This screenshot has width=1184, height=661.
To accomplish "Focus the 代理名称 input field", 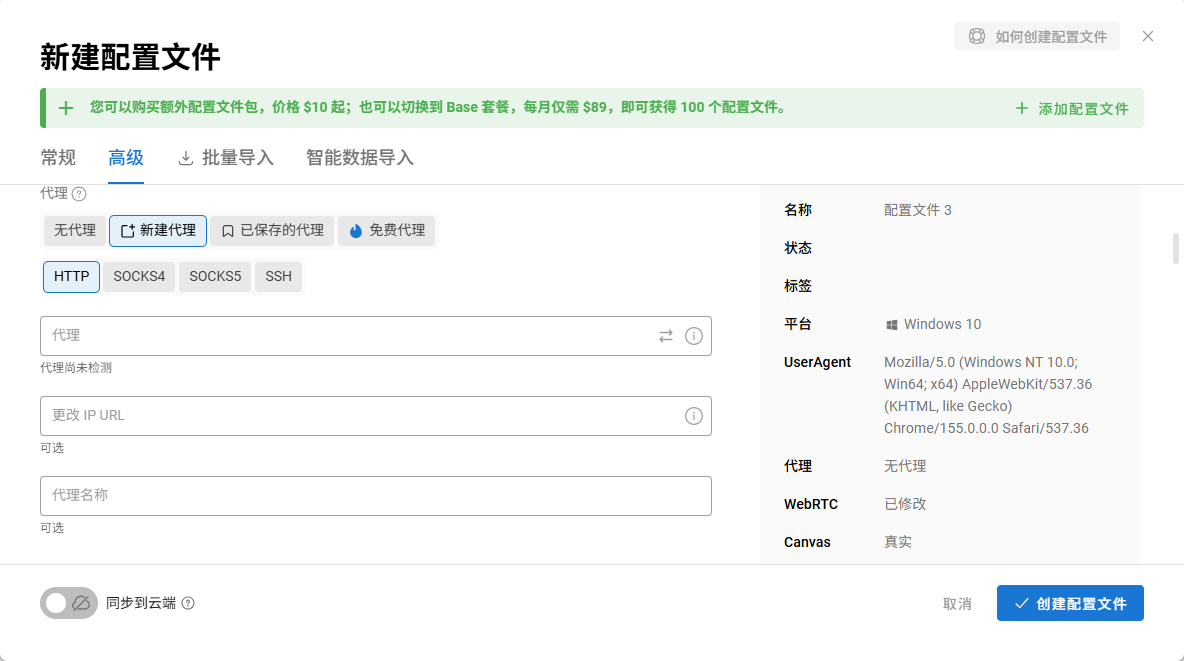I will coord(376,496).
